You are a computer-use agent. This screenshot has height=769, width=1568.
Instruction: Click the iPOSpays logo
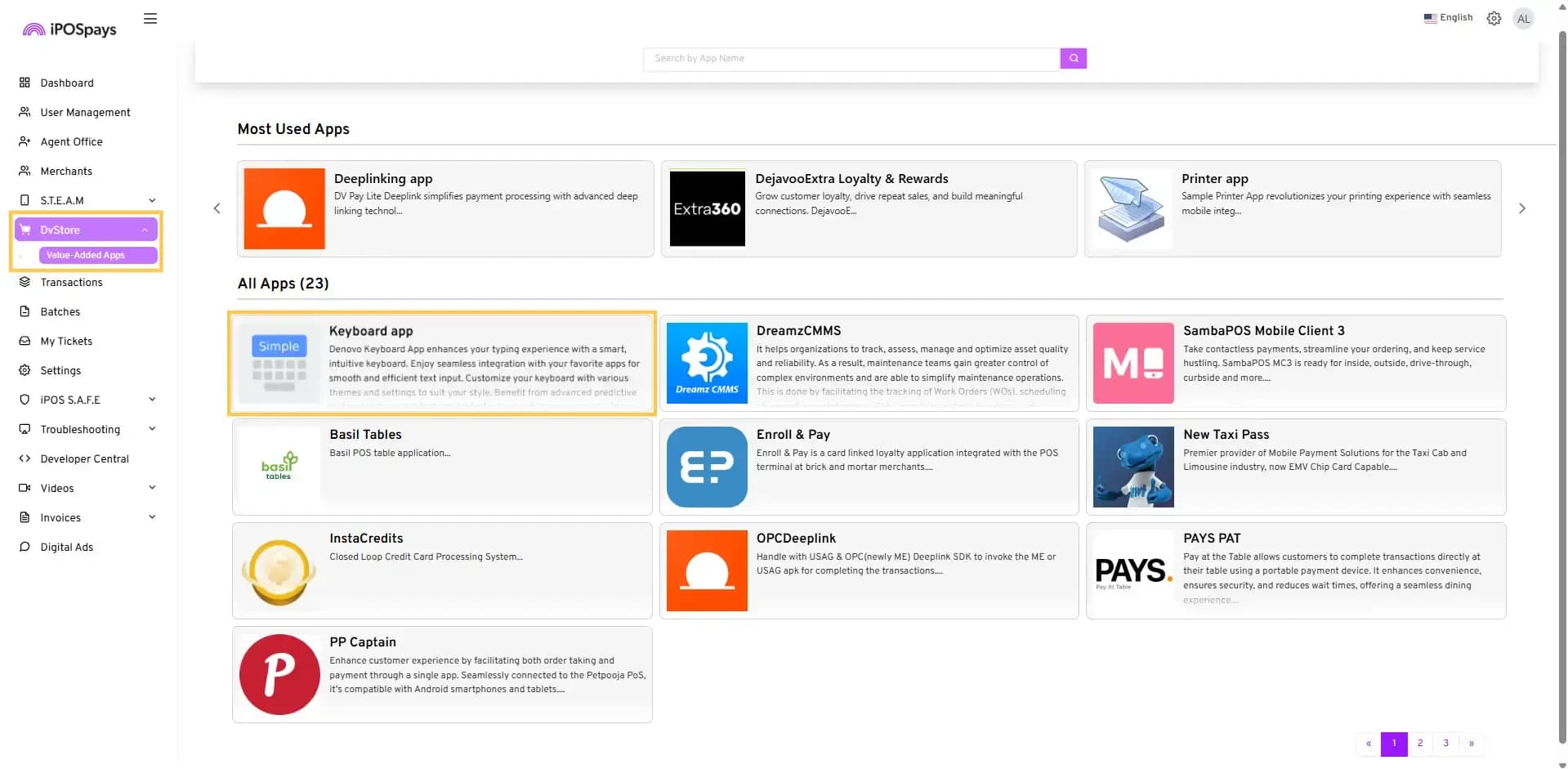(x=69, y=29)
